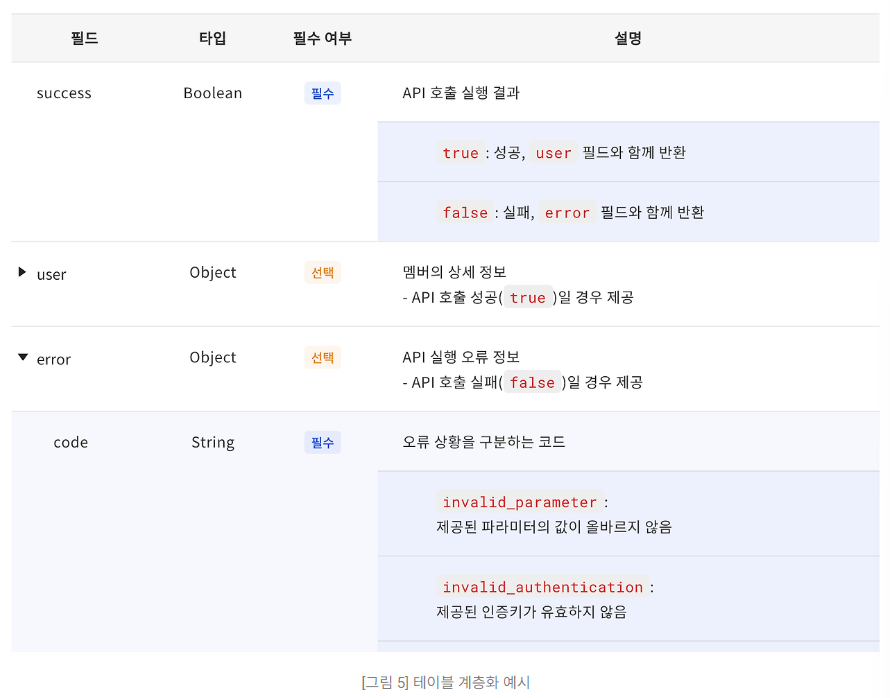Click the 필수 badge in code row
This screenshot has width=890, height=698.
click(x=322, y=442)
